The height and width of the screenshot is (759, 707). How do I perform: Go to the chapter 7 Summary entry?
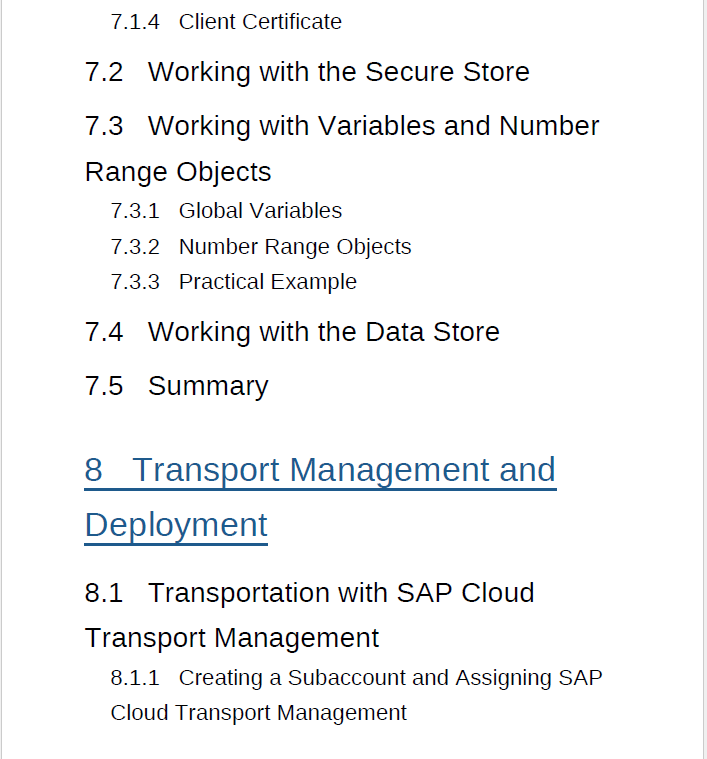click(208, 386)
